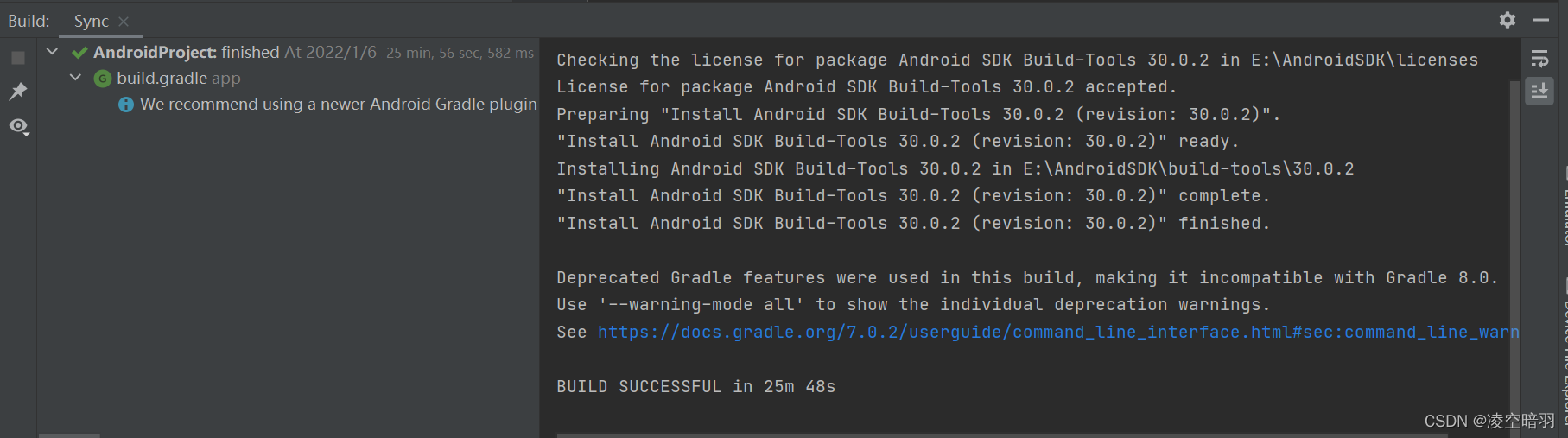
Task: Select AndroidProject: finished row
Action: tap(289, 52)
